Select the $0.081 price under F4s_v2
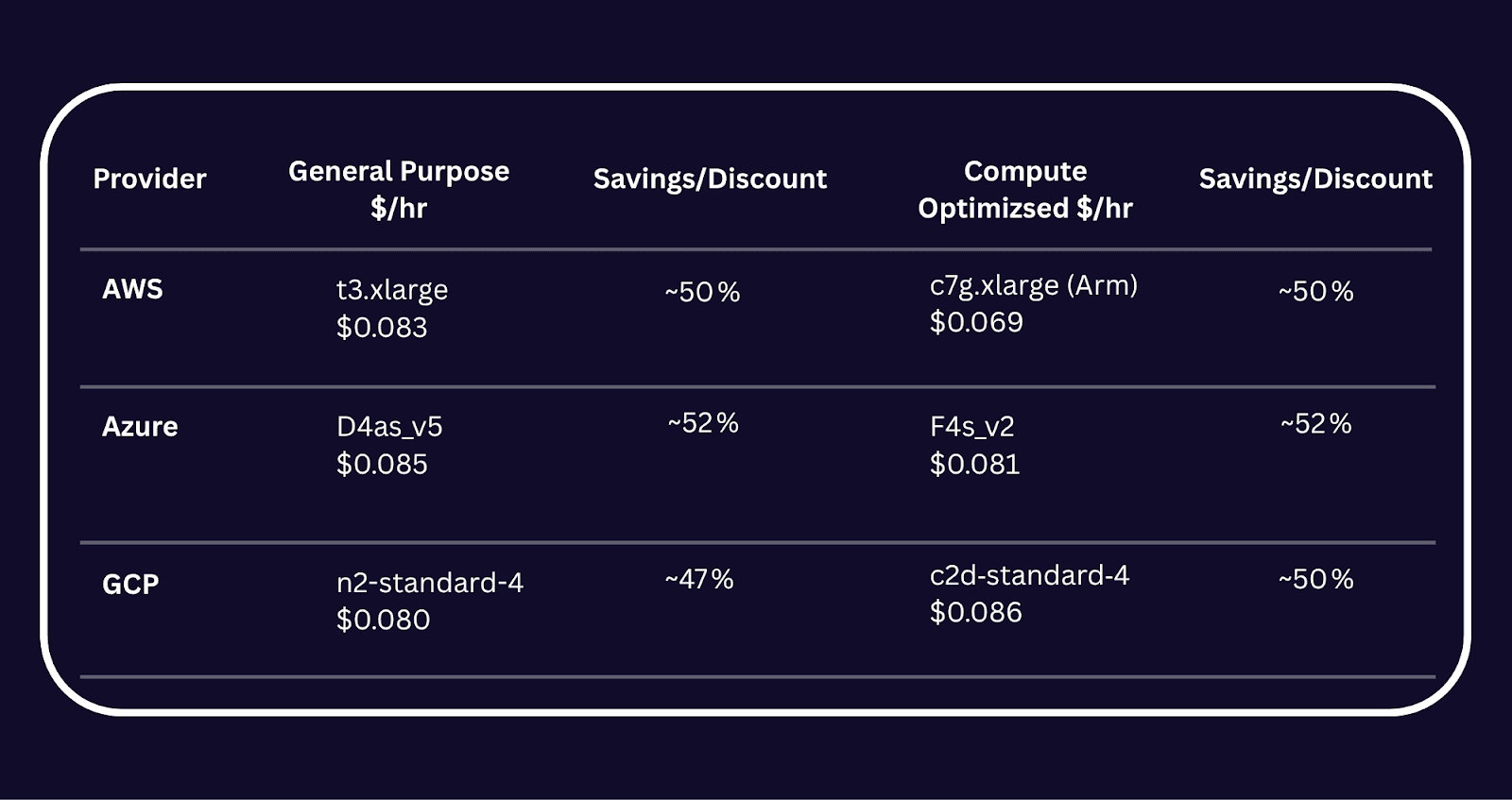Viewport: 1512px width, 800px height. pos(974,464)
